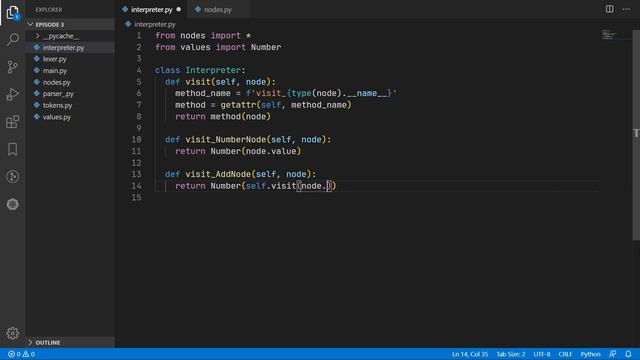This screenshot has height=360, width=640.
Task: Click the 'class Interpreter:' line
Action: (200, 70)
